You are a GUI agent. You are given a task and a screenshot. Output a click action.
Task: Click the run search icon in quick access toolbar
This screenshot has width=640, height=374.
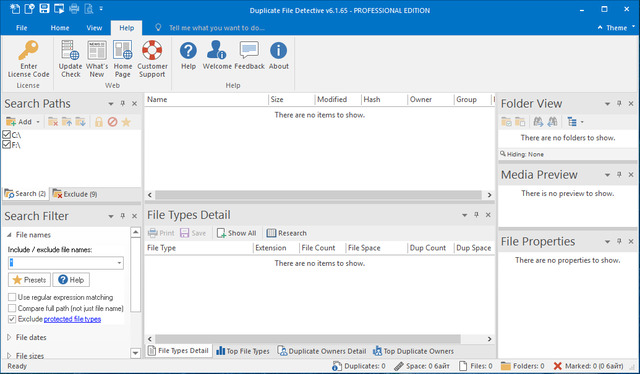pyautogui.click(x=59, y=8)
